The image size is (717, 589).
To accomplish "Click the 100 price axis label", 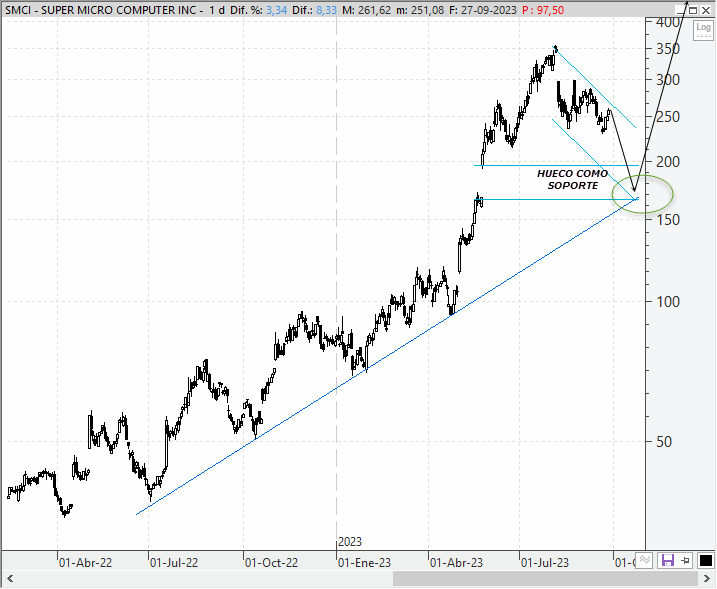I will 668,301.
